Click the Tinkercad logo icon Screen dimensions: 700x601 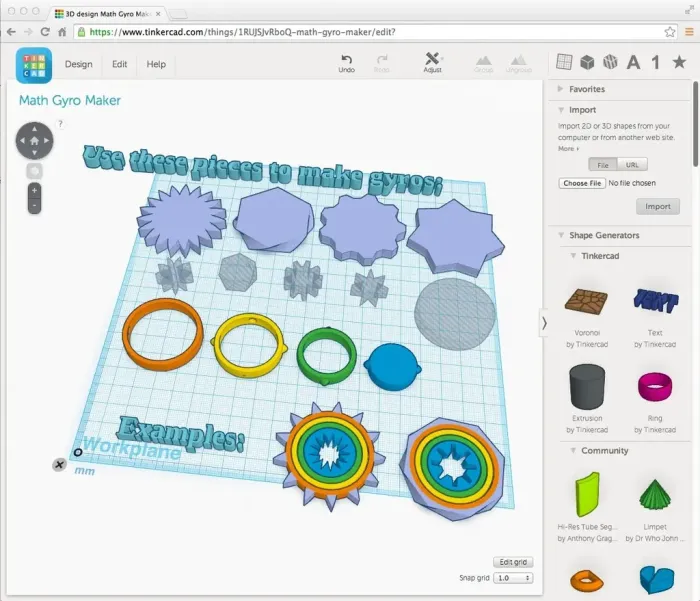pyautogui.click(x=34, y=65)
